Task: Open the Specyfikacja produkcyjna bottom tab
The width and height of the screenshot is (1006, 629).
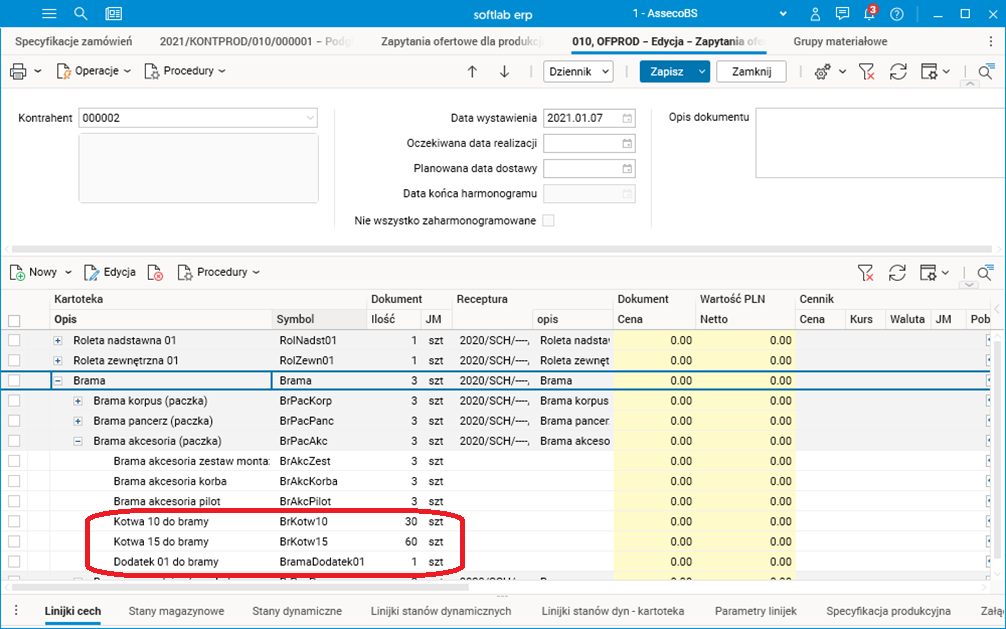Action: pyautogui.click(x=889, y=611)
